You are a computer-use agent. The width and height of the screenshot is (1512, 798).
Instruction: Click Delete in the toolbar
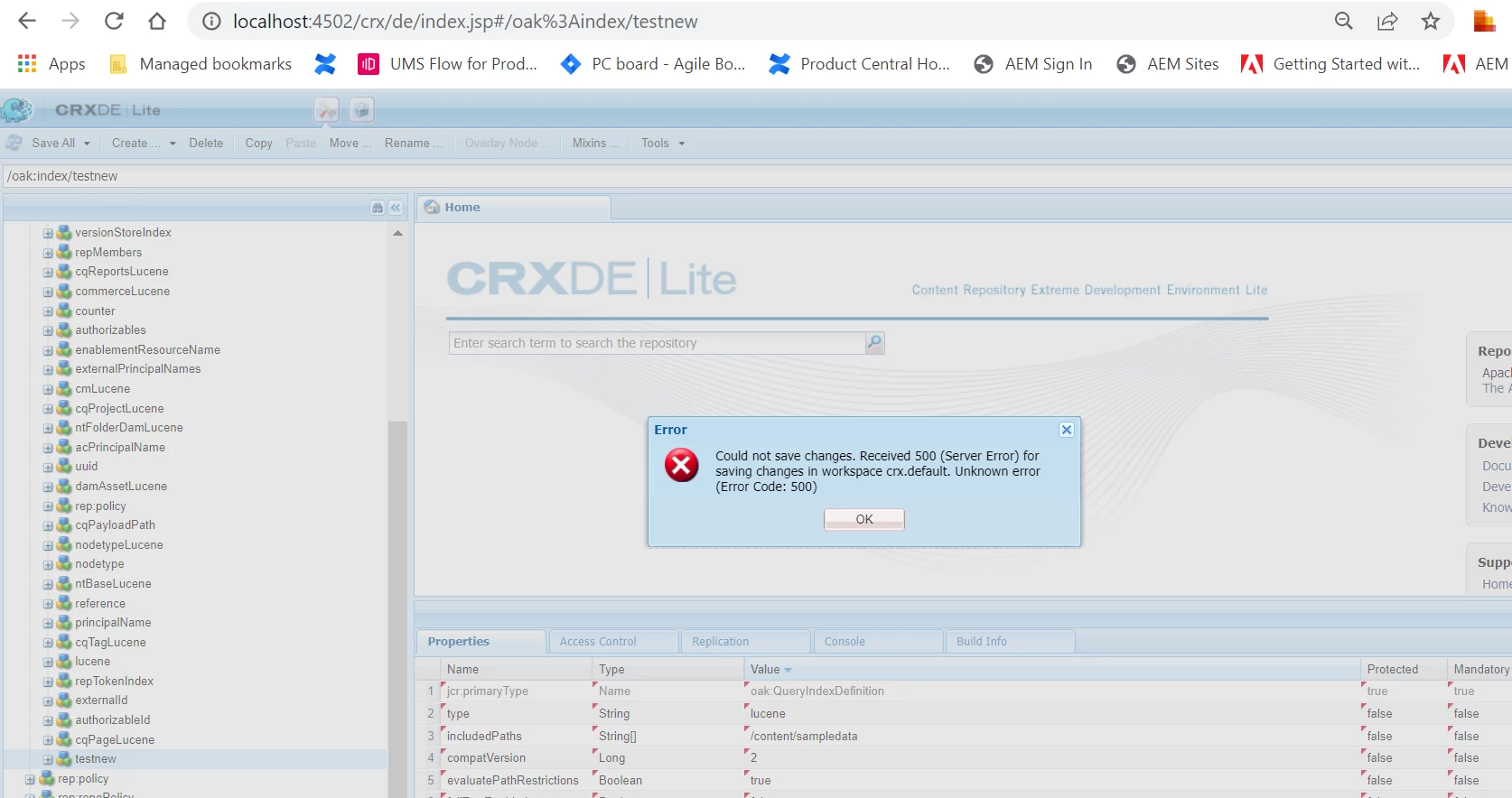coord(206,143)
